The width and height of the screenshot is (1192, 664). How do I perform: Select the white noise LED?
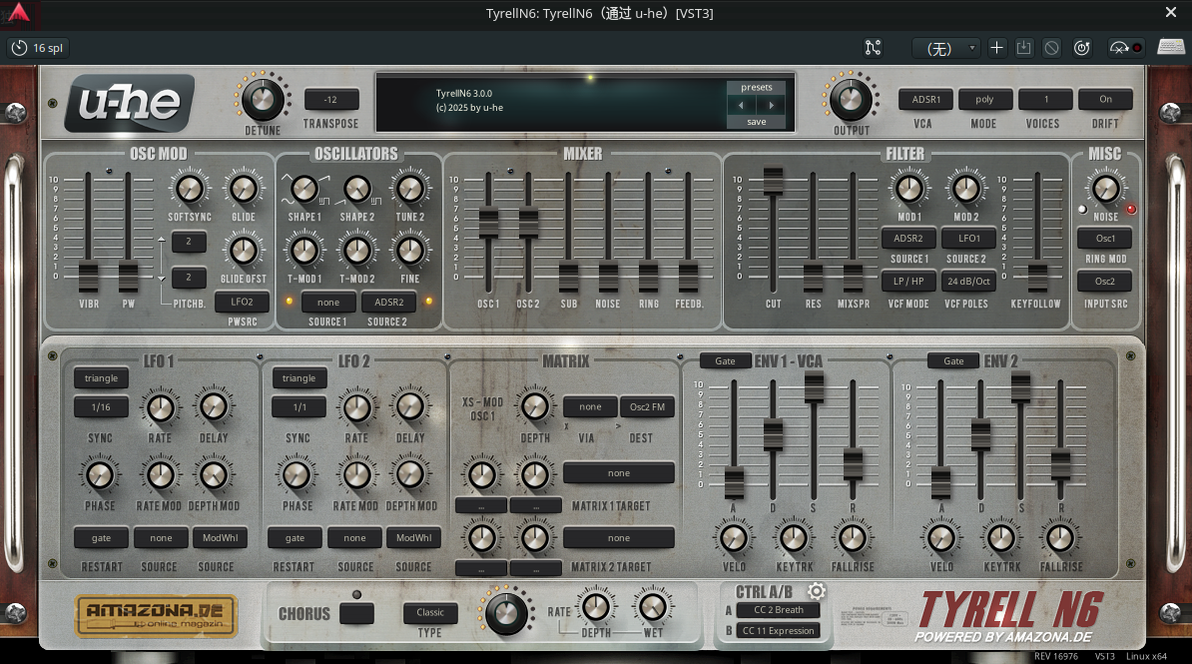[x=1083, y=209]
